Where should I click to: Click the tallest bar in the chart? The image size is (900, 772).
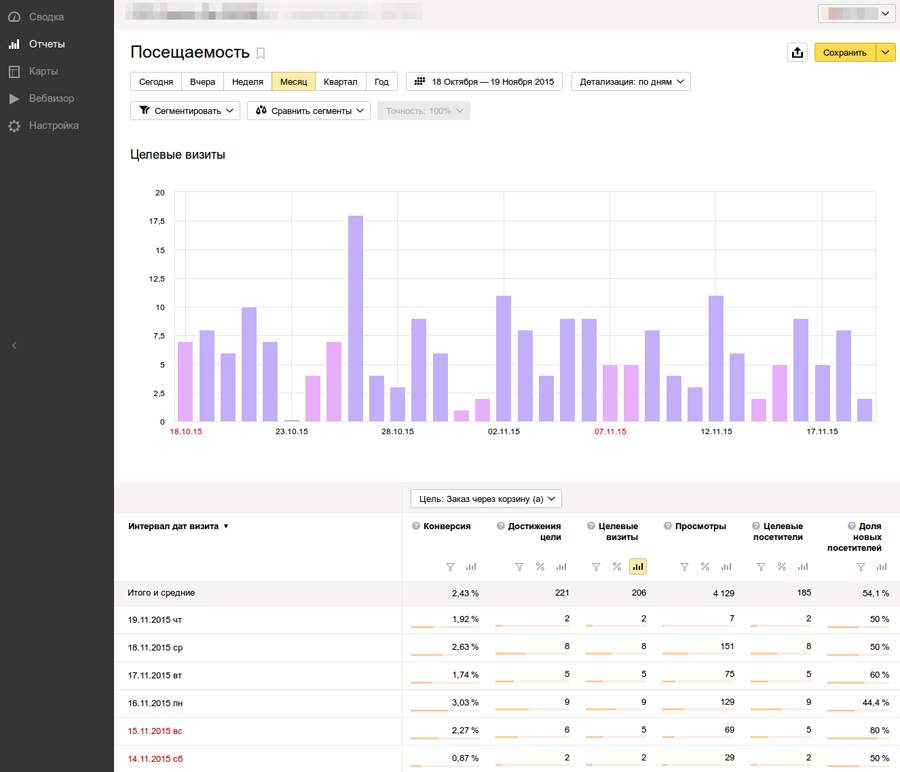355,318
